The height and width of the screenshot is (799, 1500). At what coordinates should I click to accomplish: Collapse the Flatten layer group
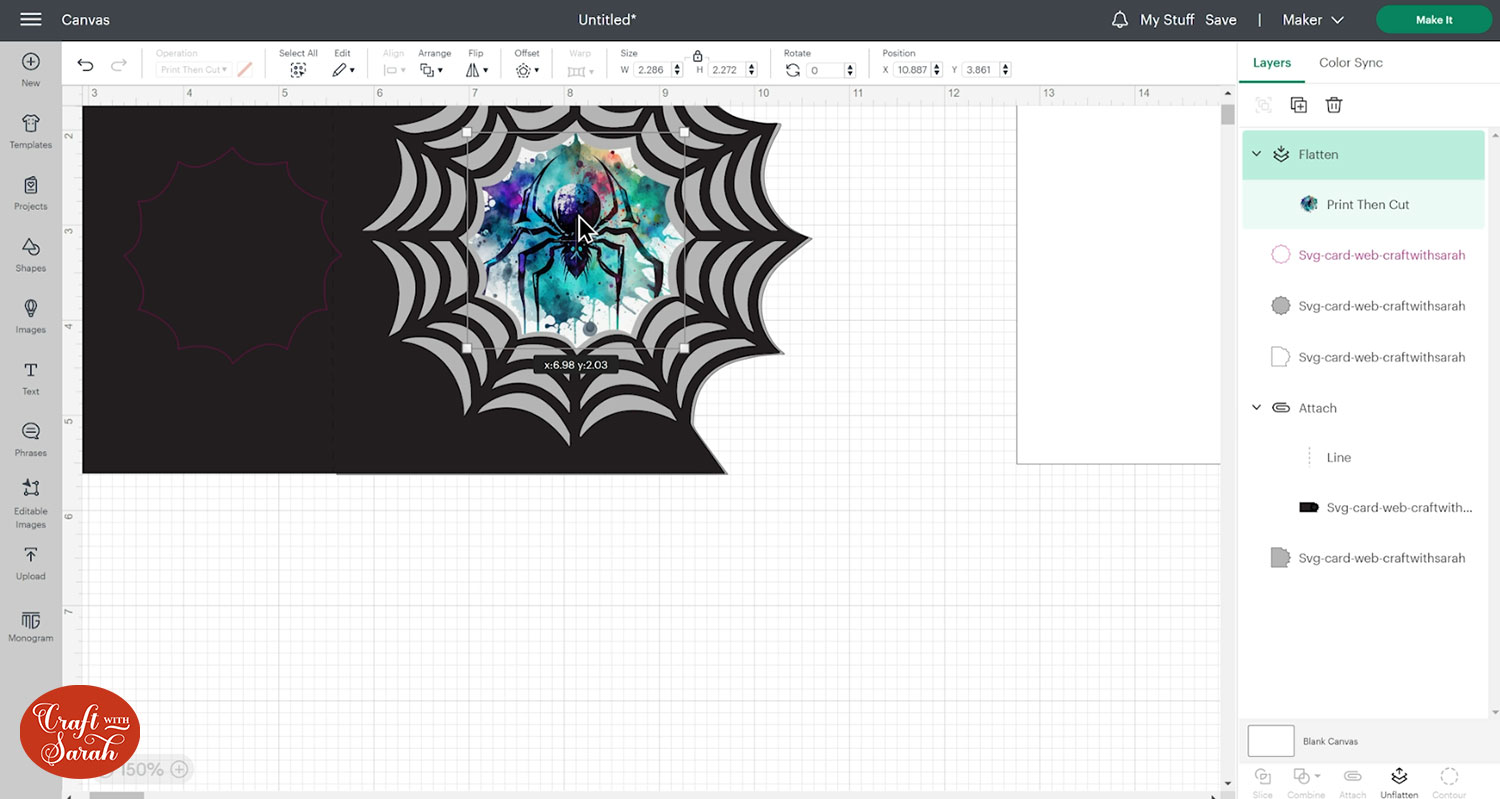(1257, 154)
